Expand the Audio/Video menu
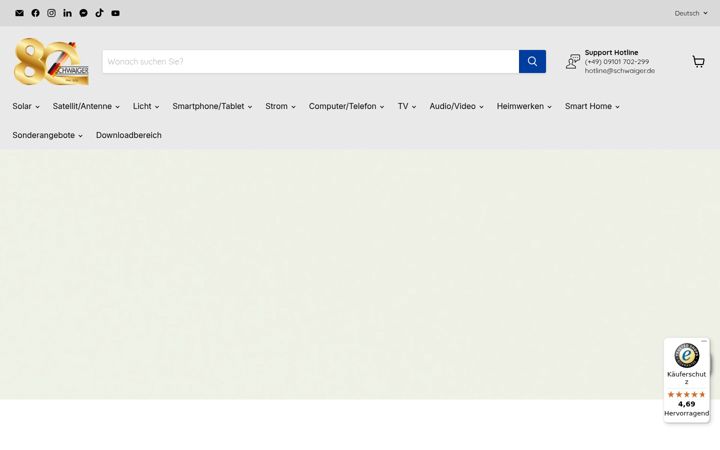Image resolution: width=720 pixels, height=450 pixels. pos(456,106)
